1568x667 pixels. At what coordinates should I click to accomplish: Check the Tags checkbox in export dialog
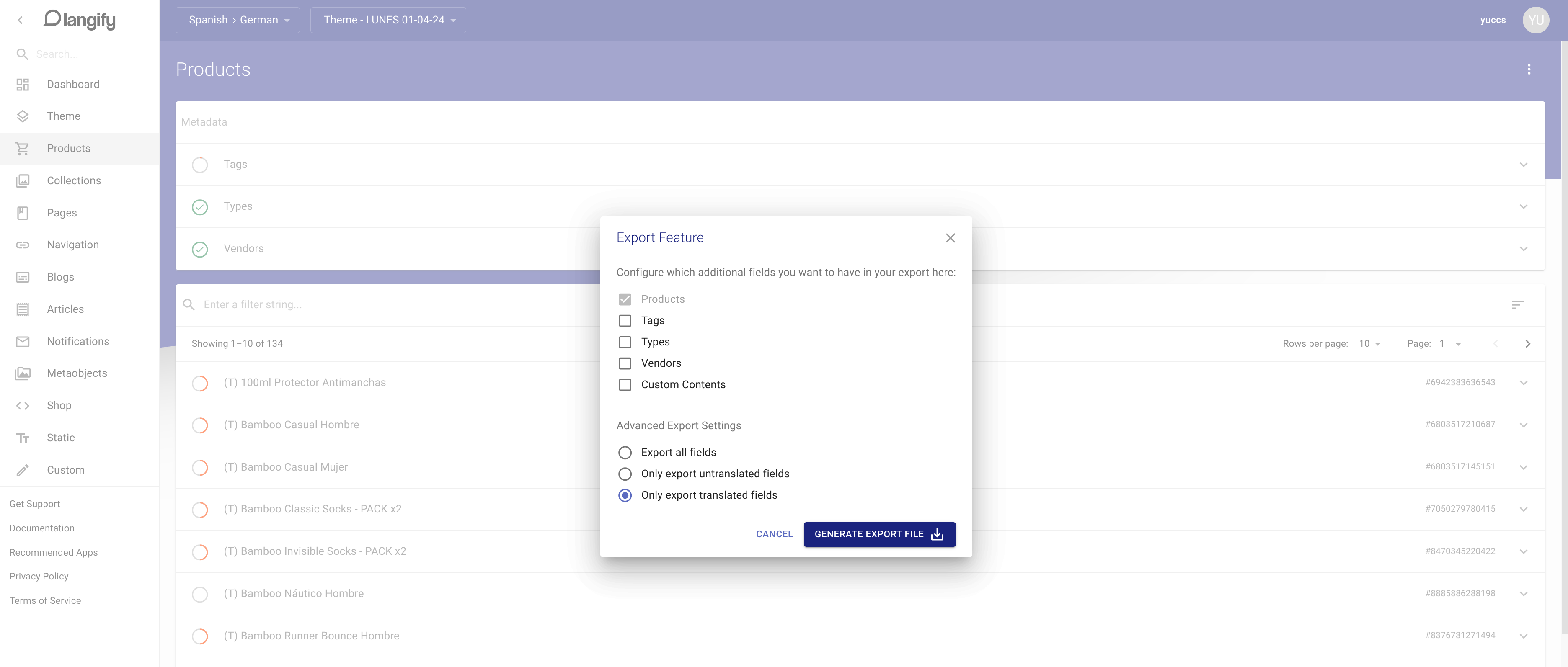click(x=625, y=321)
